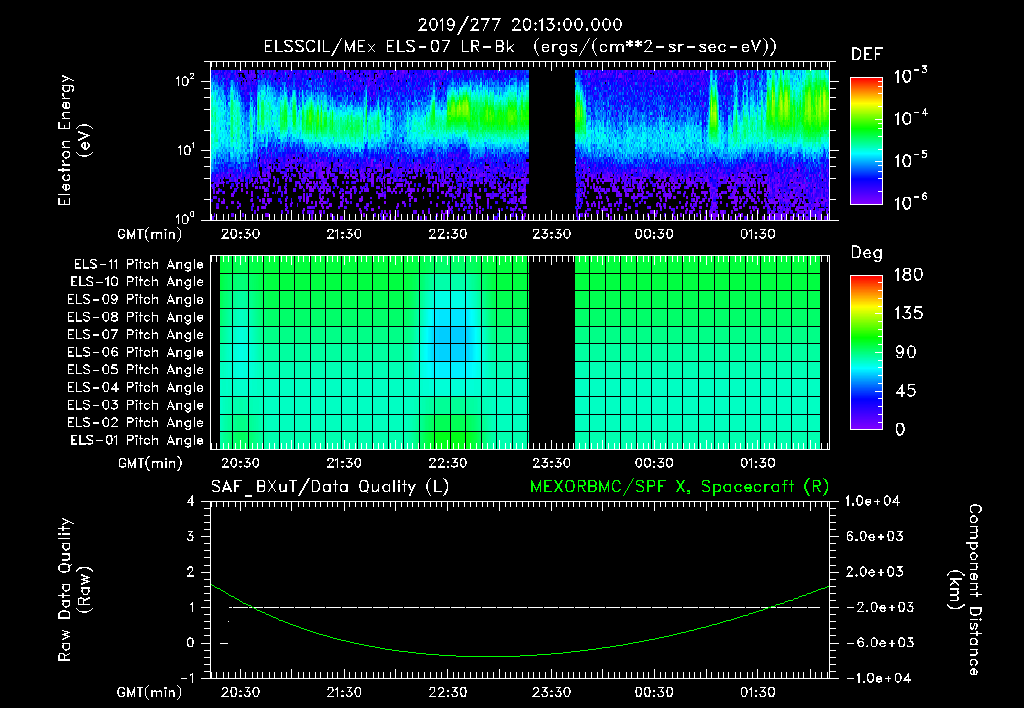The image size is (1024, 708).
Task: Click the Deg pitch angle color scale bar
Action: (866, 353)
